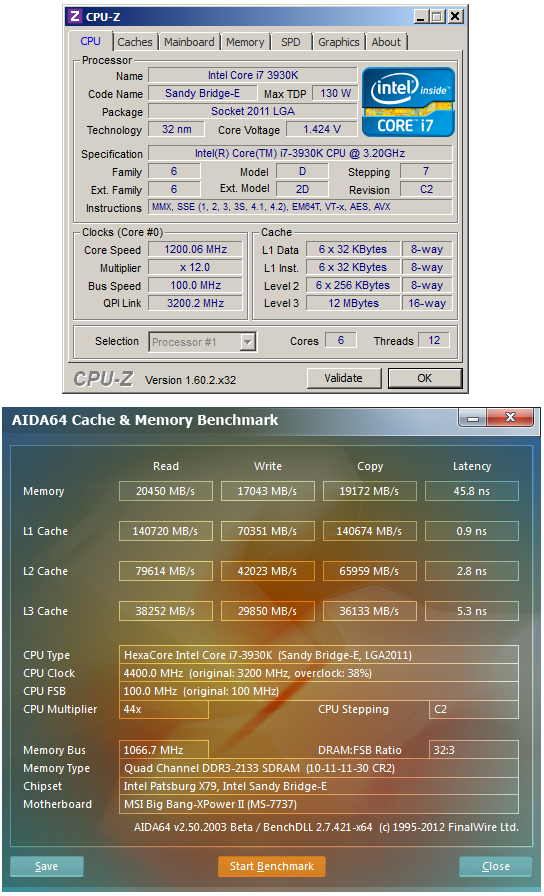Open the Mainboard tab in CPU-Z
Image resolution: width=544 pixels, height=896 pixels.
click(189, 42)
